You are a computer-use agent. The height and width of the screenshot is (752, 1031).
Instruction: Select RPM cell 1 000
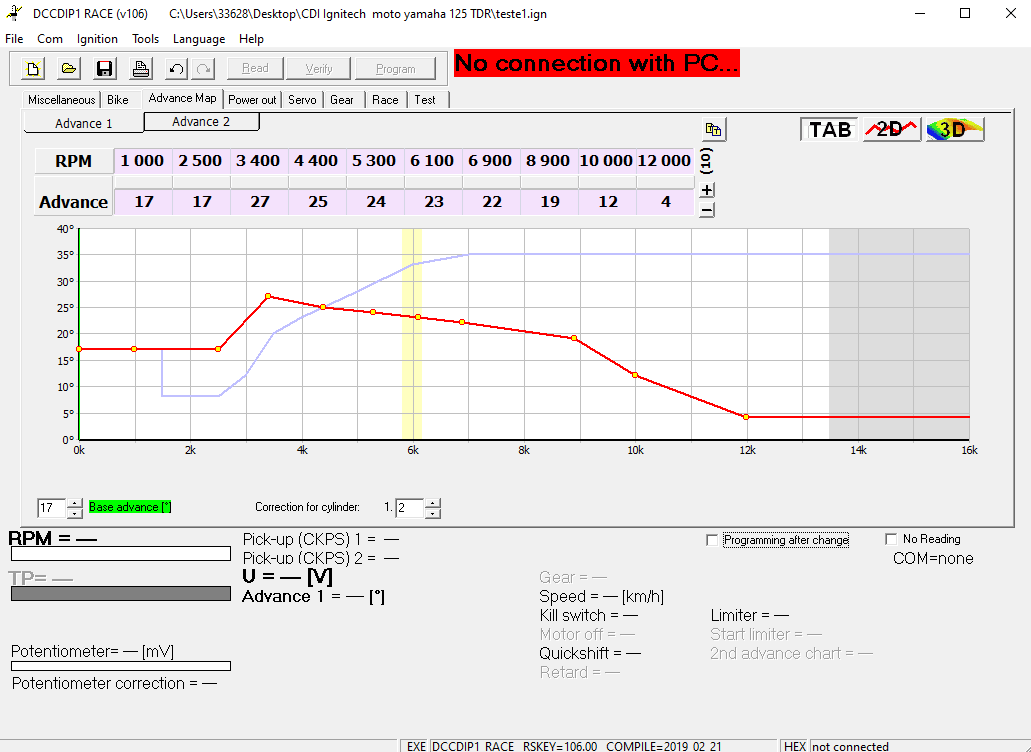click(x=143, y=161)
